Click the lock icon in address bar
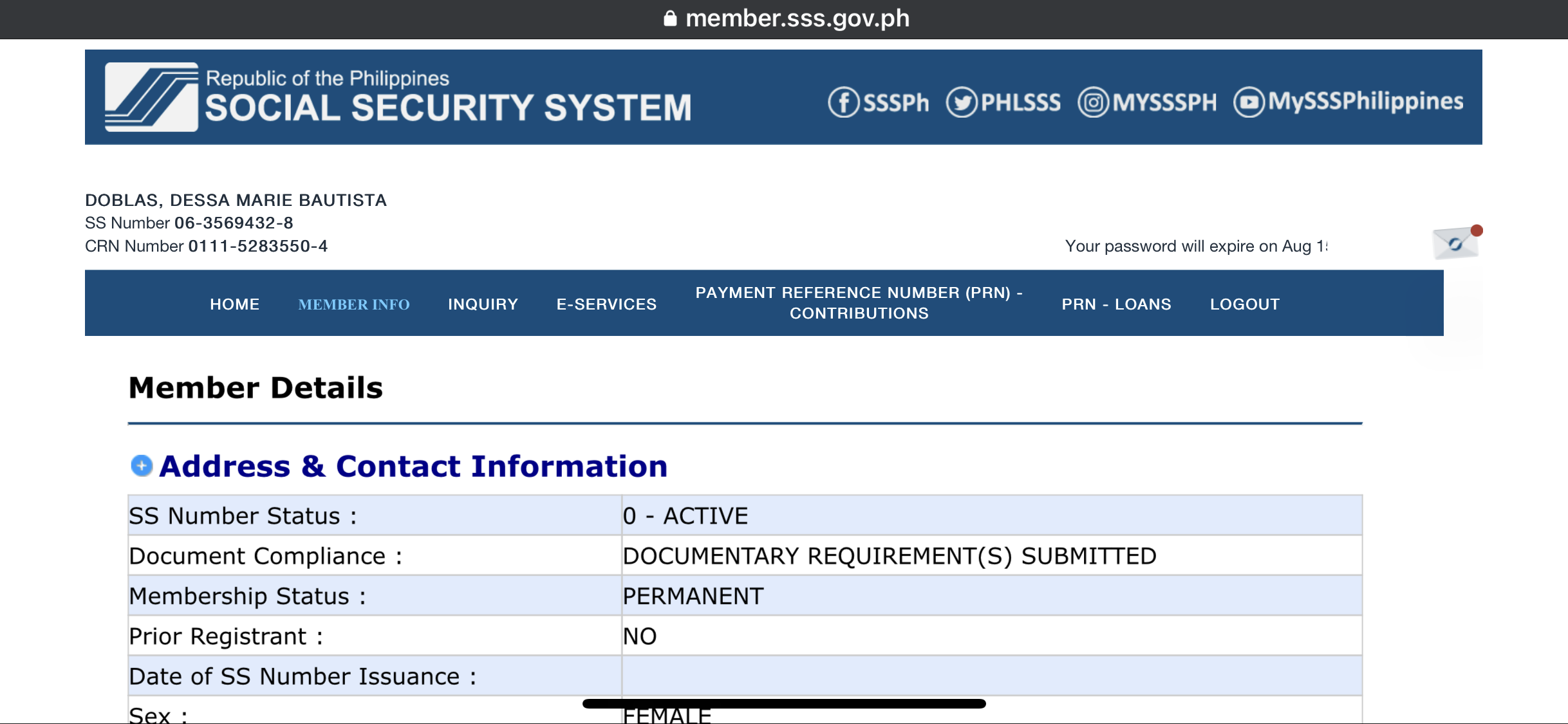This screenshot has width=1568, height=724. pos(670,19)
